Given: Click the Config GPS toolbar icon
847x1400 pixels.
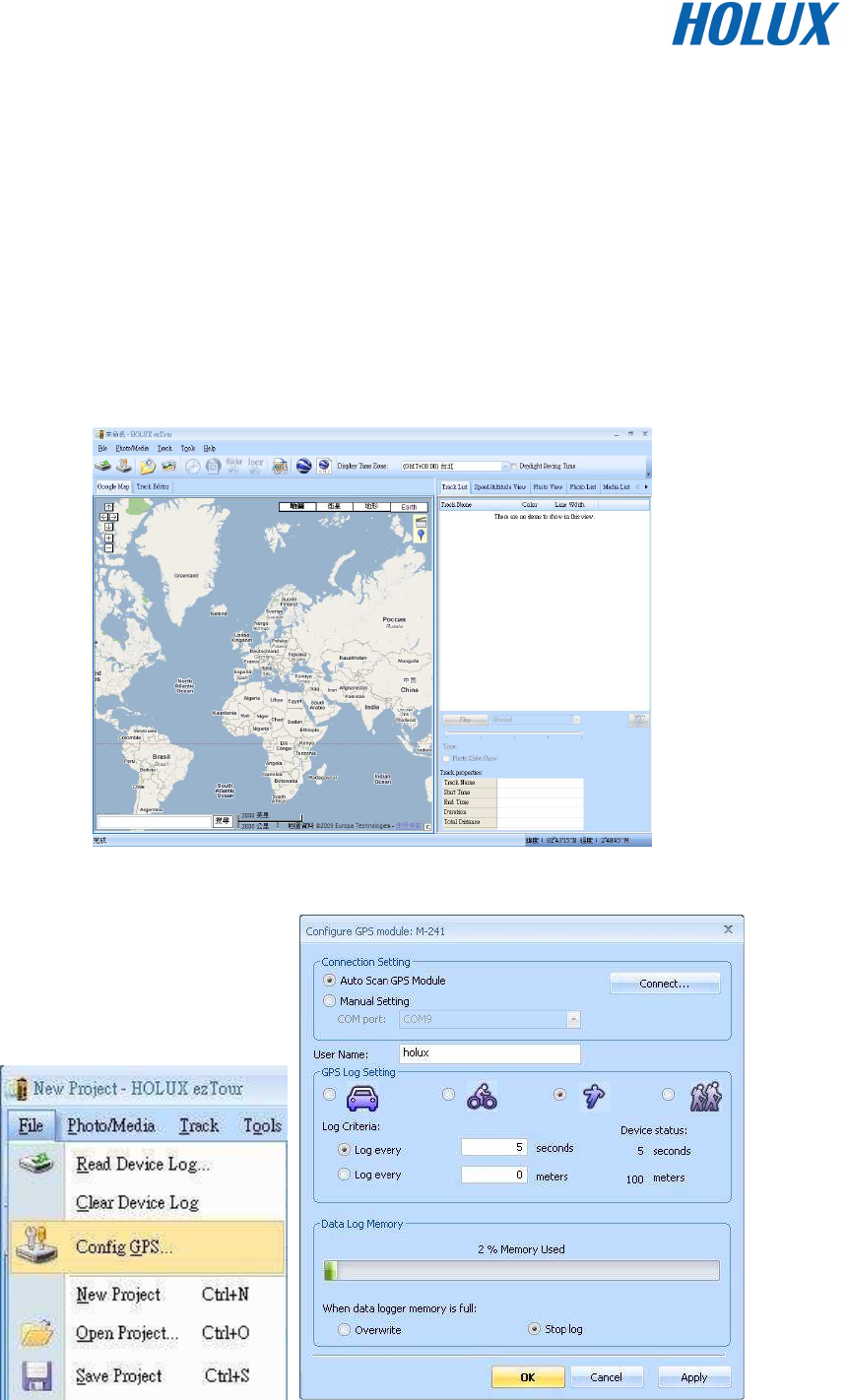Looking at the screenshot, I should click(124, 466).
